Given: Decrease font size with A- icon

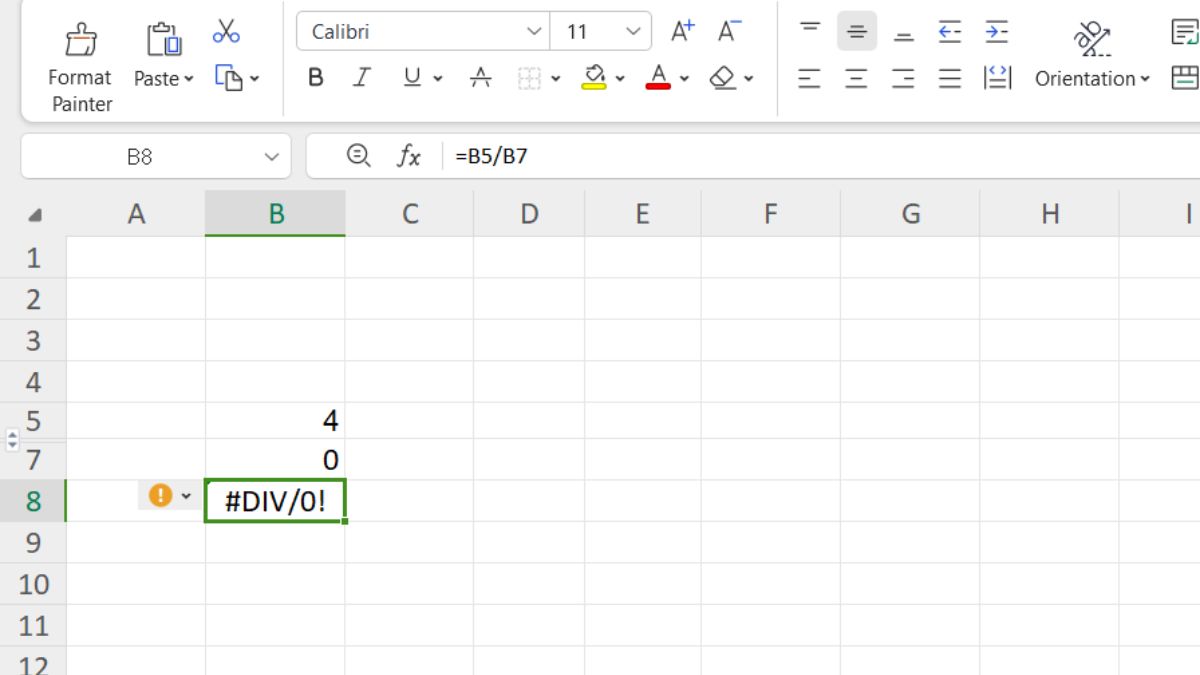Looking at the screenshot, I should (730, 32).
